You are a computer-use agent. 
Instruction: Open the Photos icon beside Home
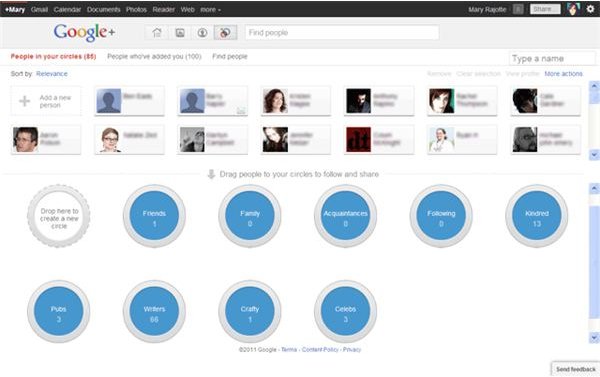pos(180,33)
